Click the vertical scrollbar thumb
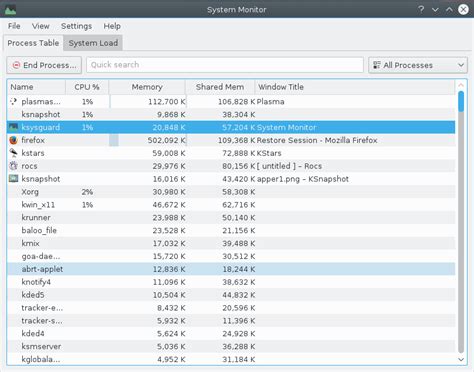 pyautogui.click(x=461, y=102)
